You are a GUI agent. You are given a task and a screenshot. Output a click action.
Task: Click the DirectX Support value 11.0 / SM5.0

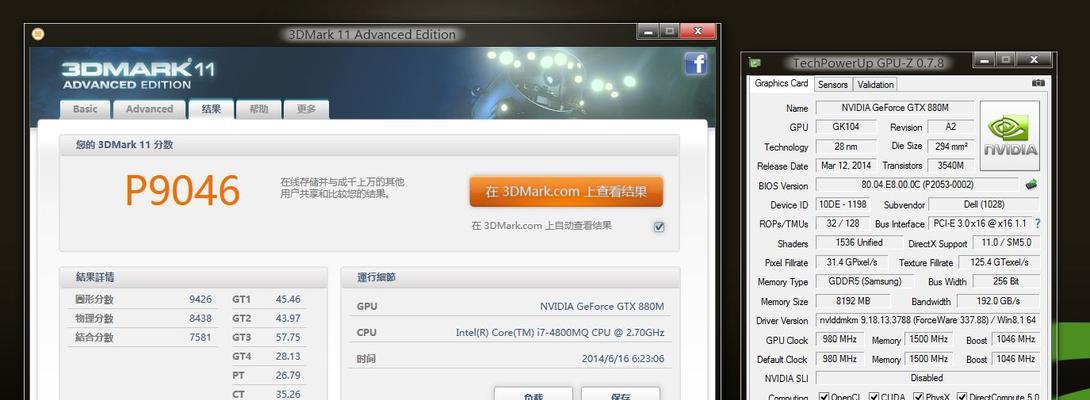[x=1005, y=243]
